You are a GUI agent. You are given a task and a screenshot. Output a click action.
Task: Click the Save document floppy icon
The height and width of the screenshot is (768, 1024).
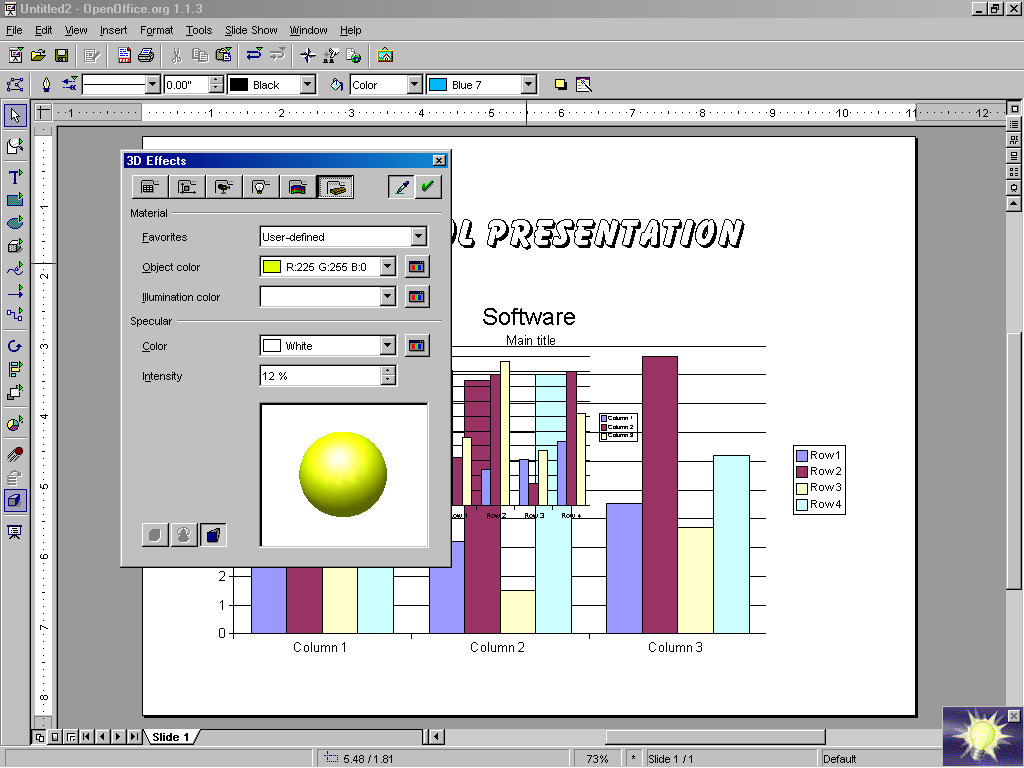click(61, 55)
